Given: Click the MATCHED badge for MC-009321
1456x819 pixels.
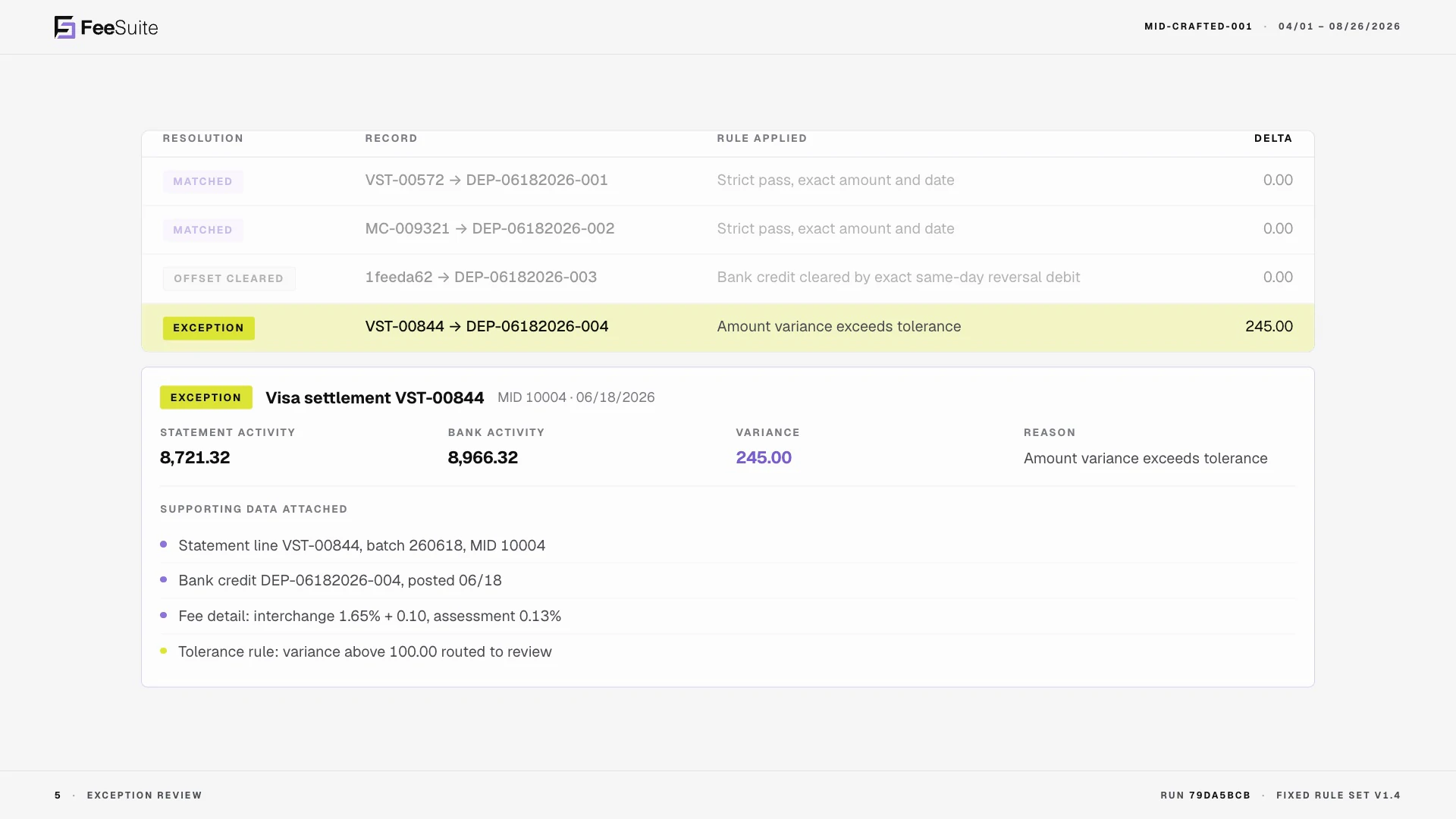Looking at the screenshot, I should point(202,231).
